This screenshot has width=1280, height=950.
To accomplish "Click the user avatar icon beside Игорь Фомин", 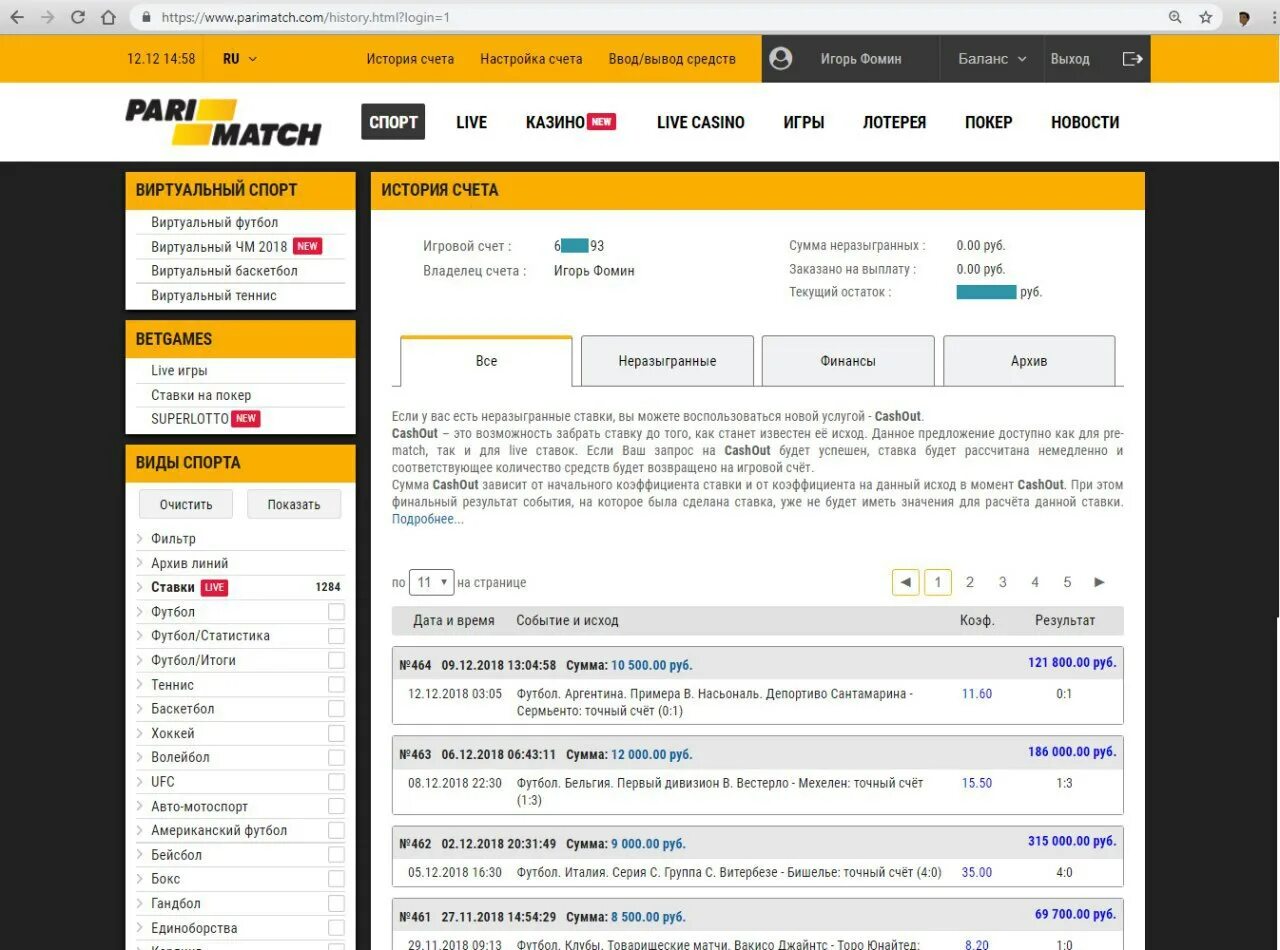I will click(781, 59).
